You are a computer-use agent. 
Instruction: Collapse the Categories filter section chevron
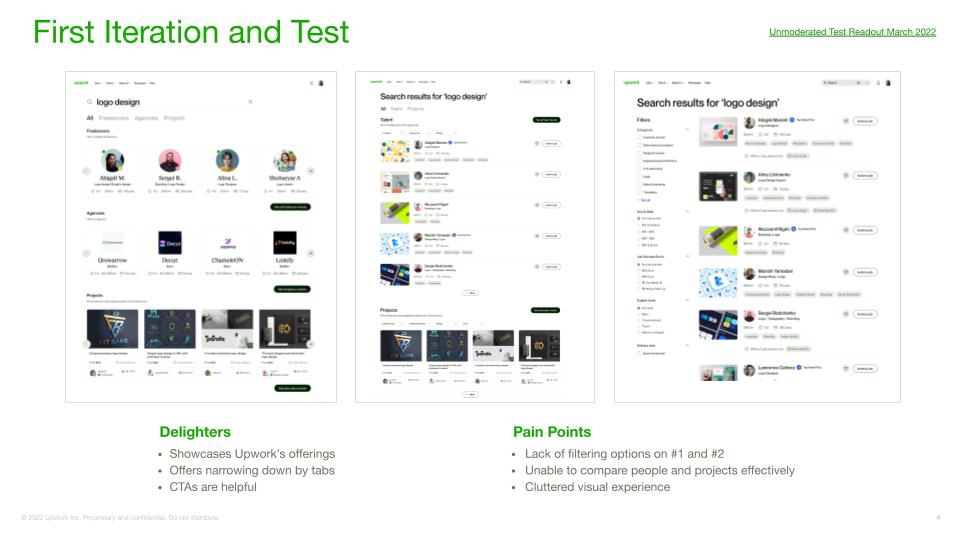687,130
